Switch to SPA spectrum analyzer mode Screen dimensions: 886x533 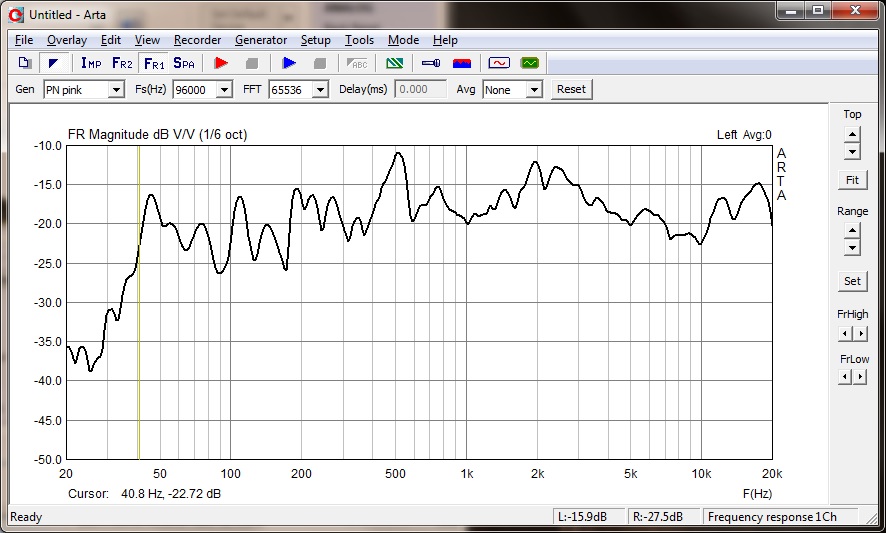184,63
